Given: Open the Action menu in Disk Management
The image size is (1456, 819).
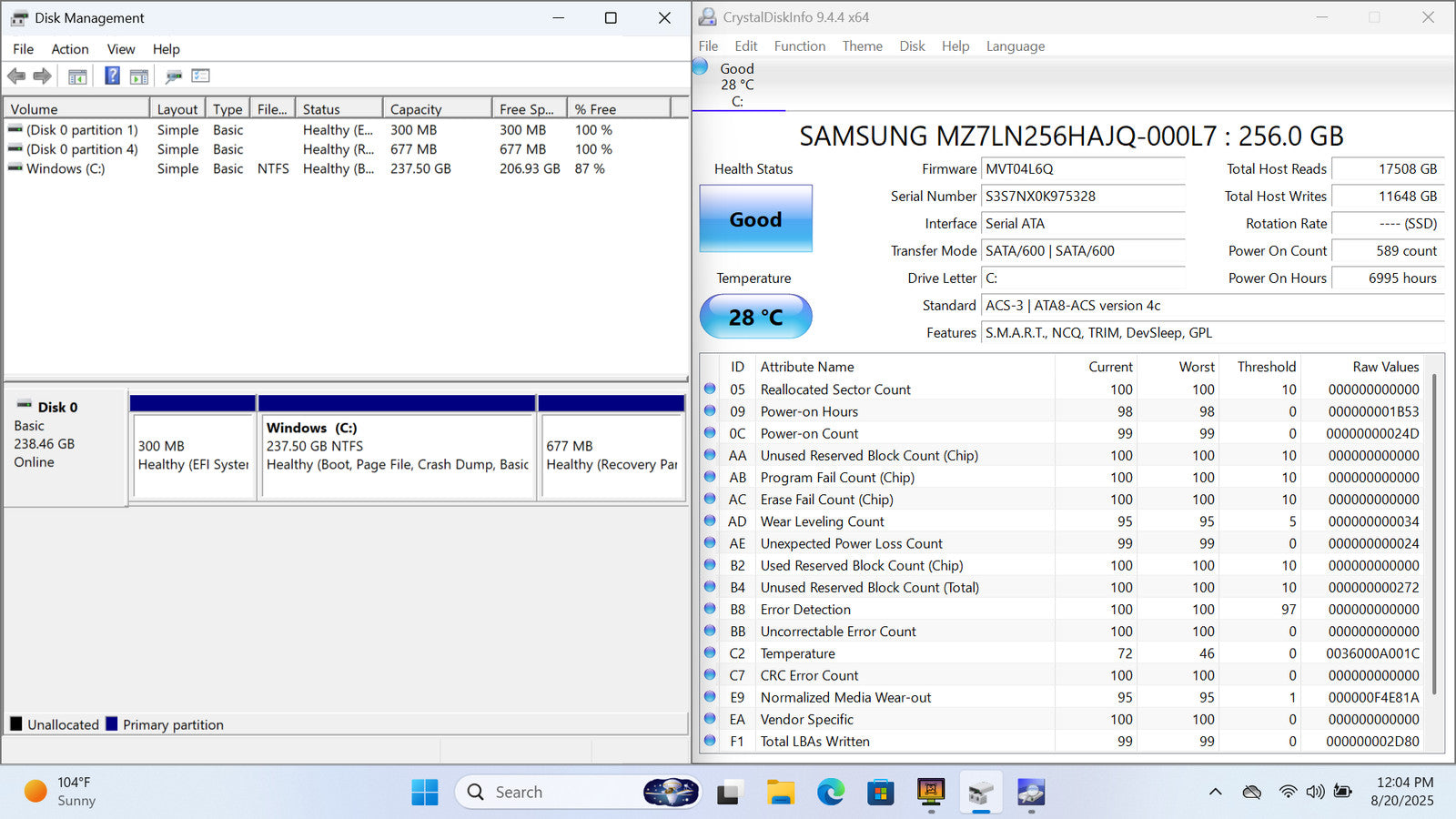Looking at the screenshot, I should pos(69,49).
